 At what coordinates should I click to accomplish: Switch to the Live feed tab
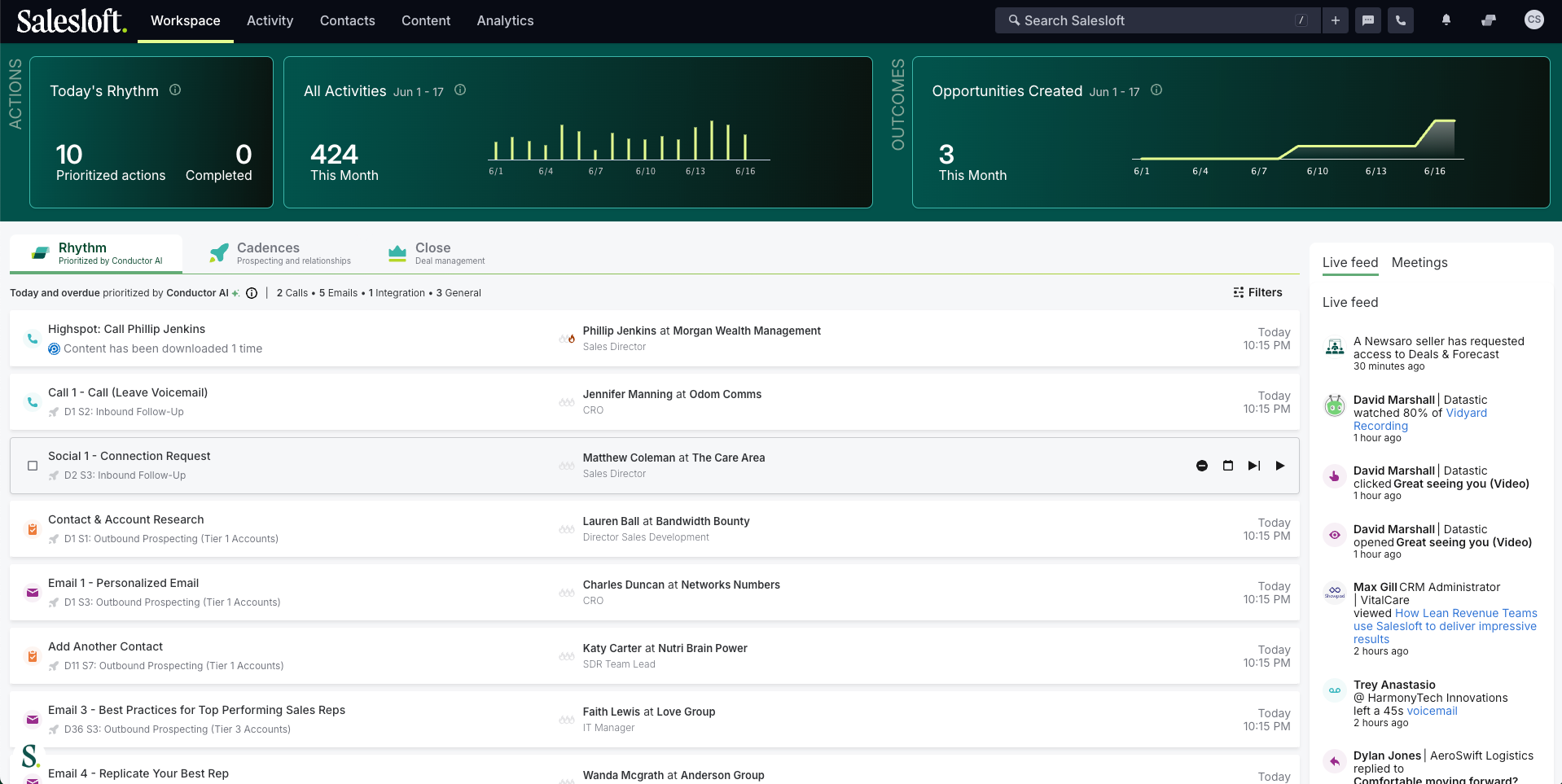[x=1350, y=263]
